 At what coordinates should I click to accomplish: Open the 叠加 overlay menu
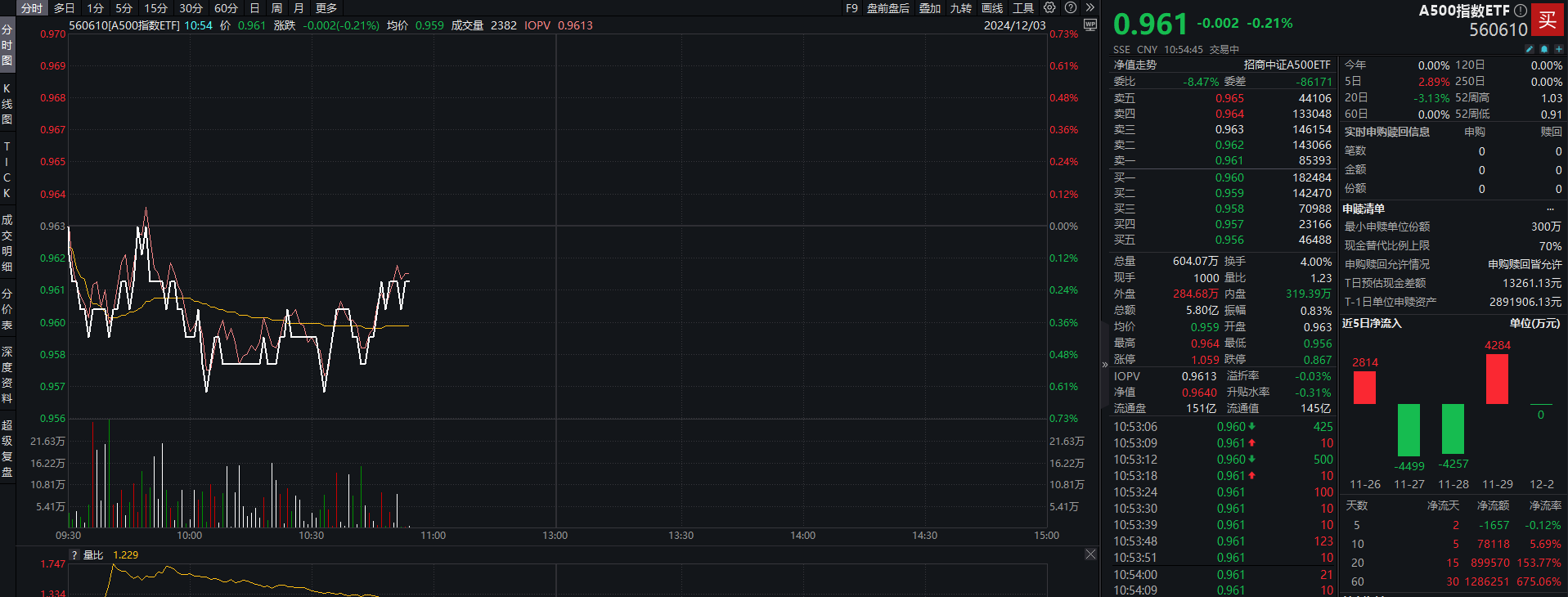930,8
